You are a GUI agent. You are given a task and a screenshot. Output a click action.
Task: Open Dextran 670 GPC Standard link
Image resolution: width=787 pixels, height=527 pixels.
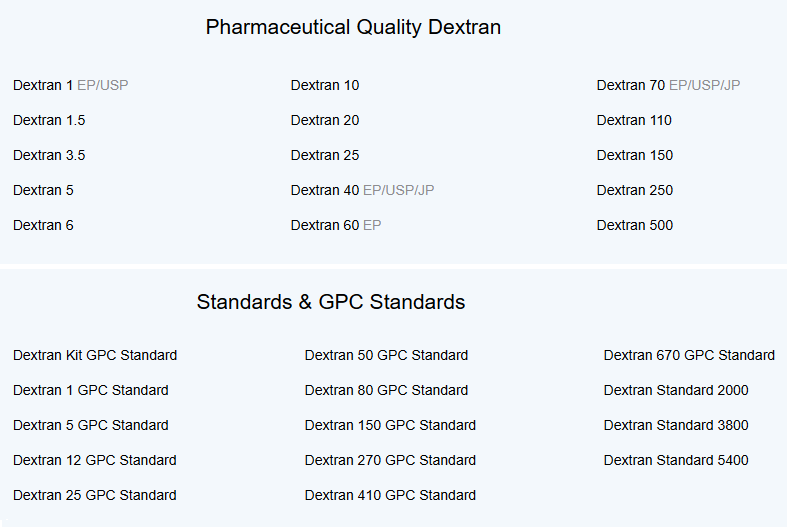tap(690, 355)
